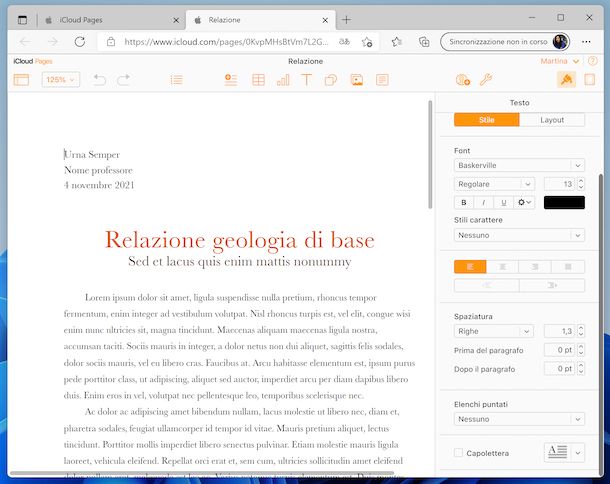Increase the paragraph indent
Image resolution: width=610 pixels, height=484 pixels.
[552, 285]
